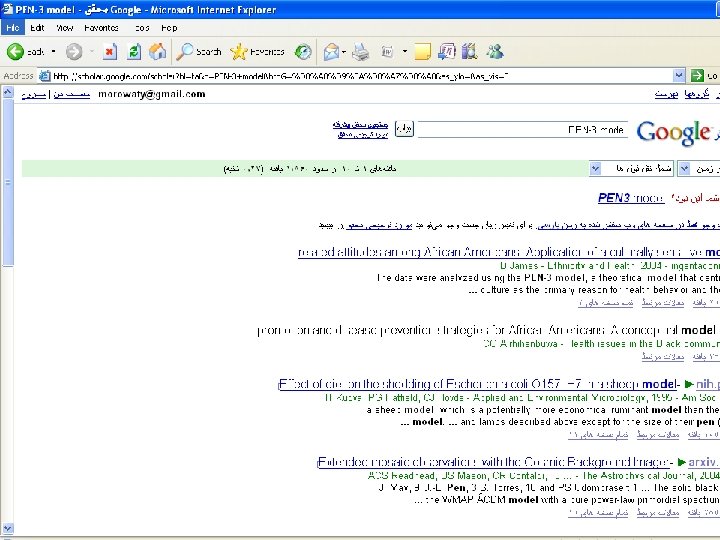Click the green Go arrow button
This screenshot has width=720, height=540.
click(x=697, y=76)
